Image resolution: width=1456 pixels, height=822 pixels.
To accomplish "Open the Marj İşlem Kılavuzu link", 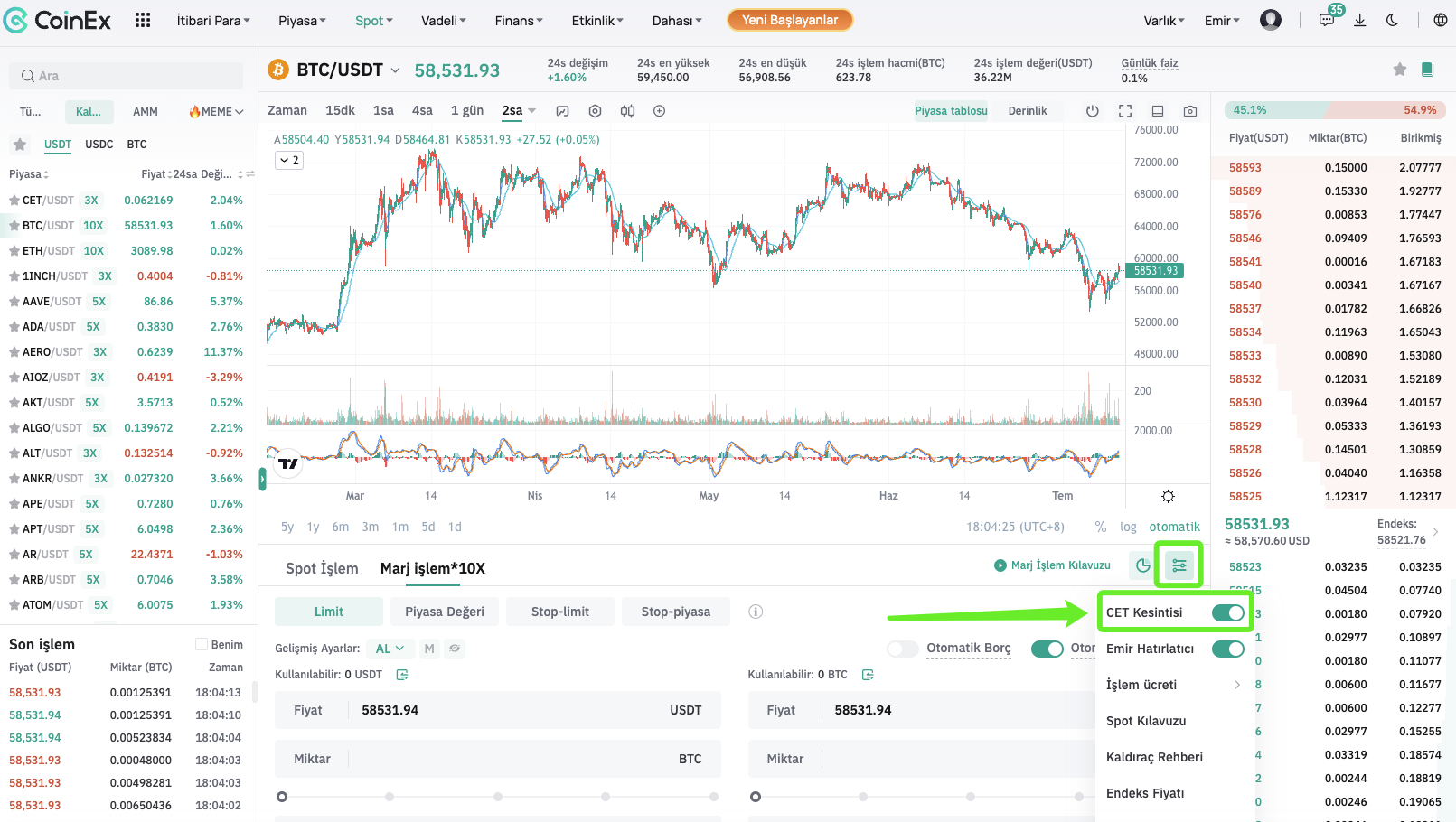I will click(1052, 565).
